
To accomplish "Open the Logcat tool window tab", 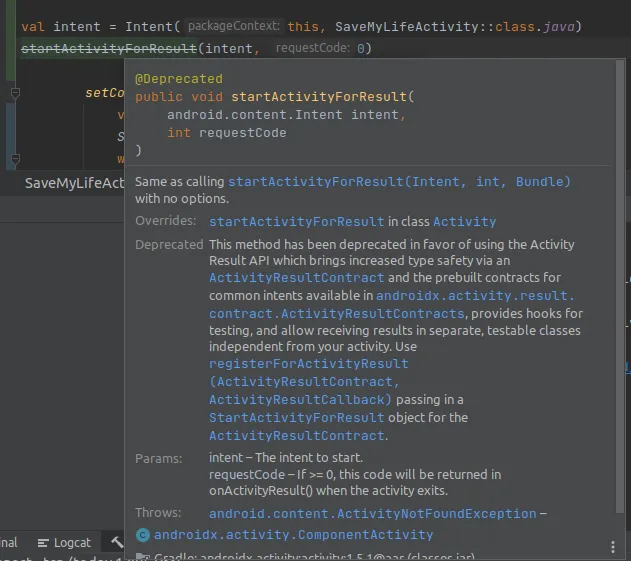I will (x=64, y=543).
